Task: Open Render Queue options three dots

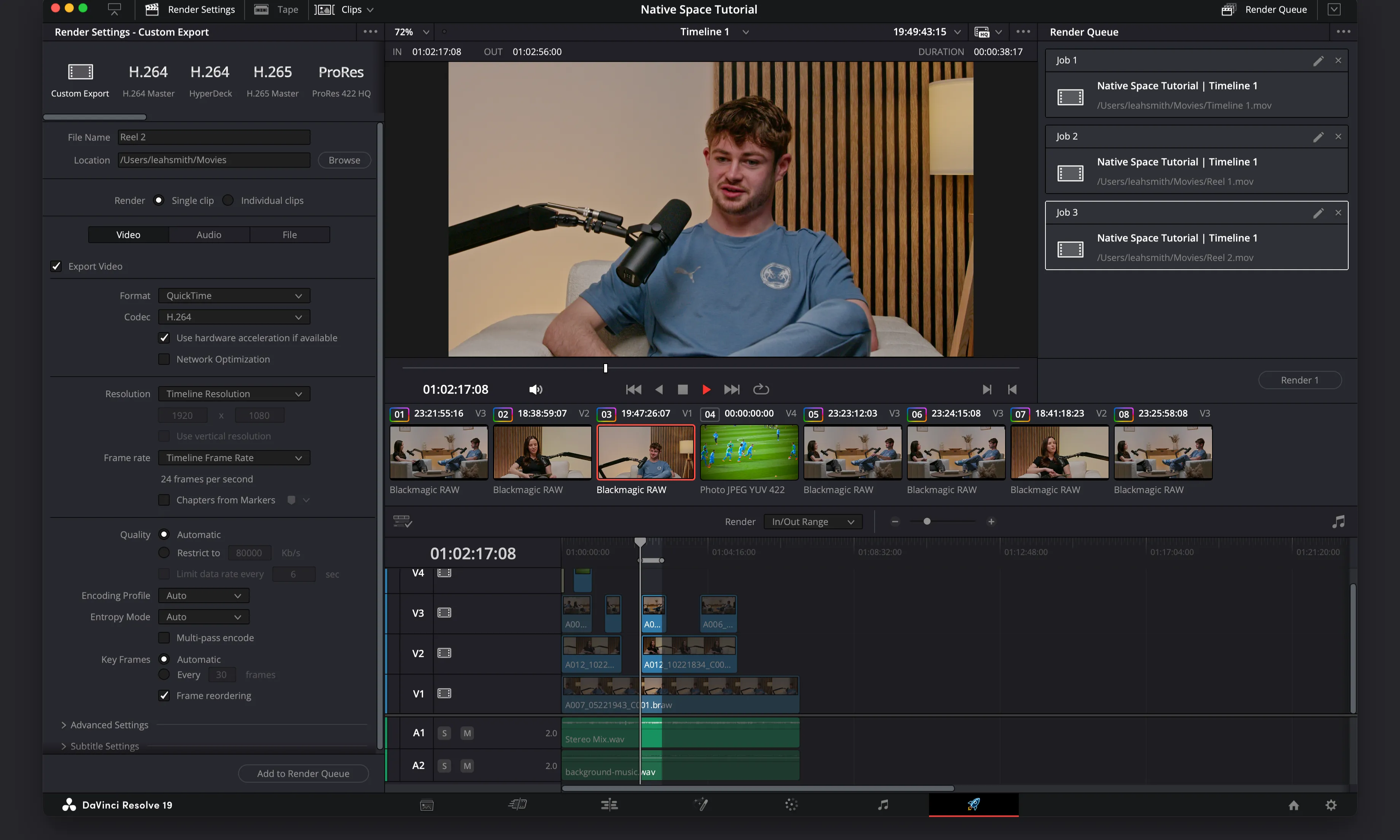Action: [x=1343, y=32]
